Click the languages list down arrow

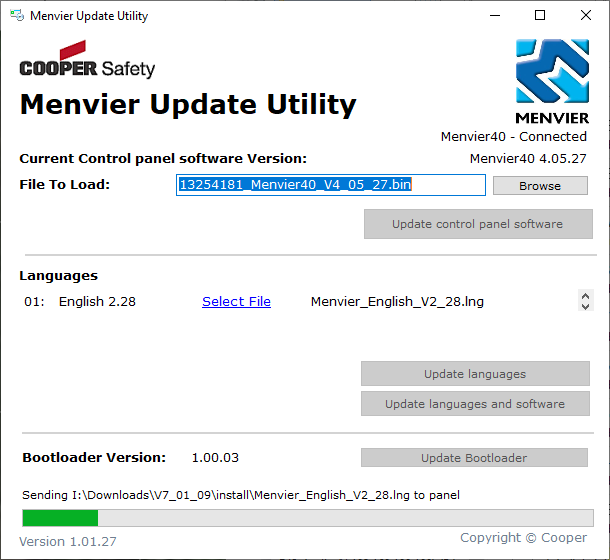[x=585, y=307]
